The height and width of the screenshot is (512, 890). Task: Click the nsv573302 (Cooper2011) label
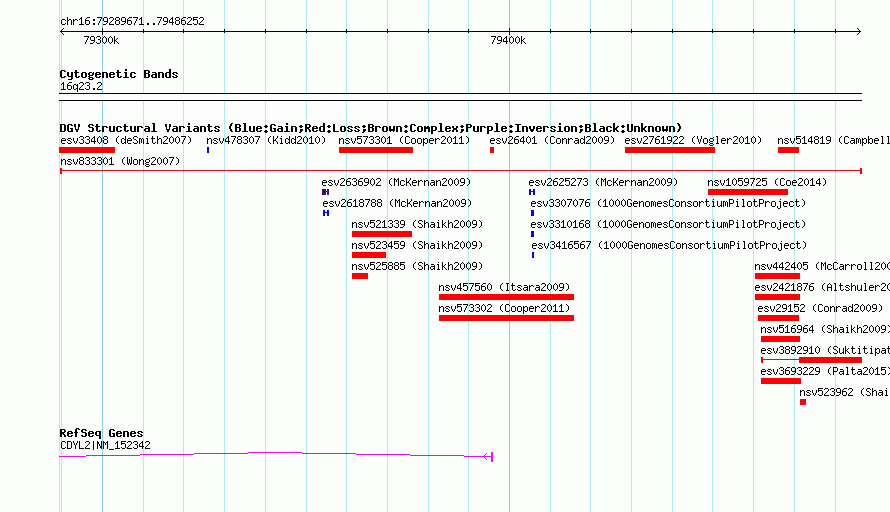pos(504,308)
